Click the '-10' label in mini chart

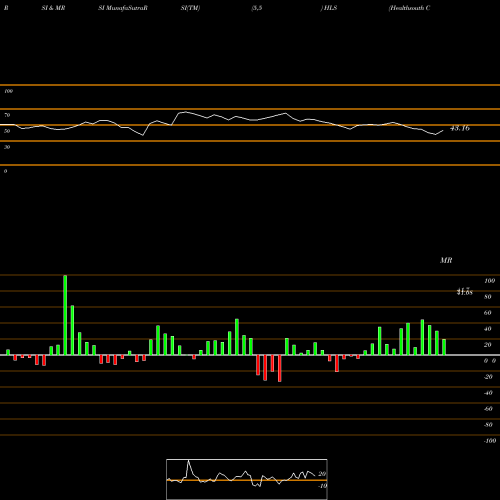[322, 486]
